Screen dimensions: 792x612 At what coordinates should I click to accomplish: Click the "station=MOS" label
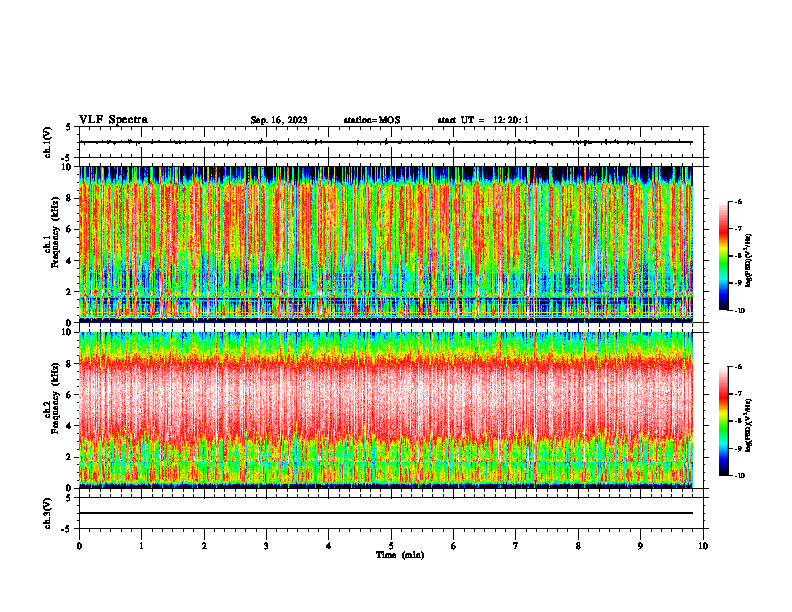click(x=372, y=120)
